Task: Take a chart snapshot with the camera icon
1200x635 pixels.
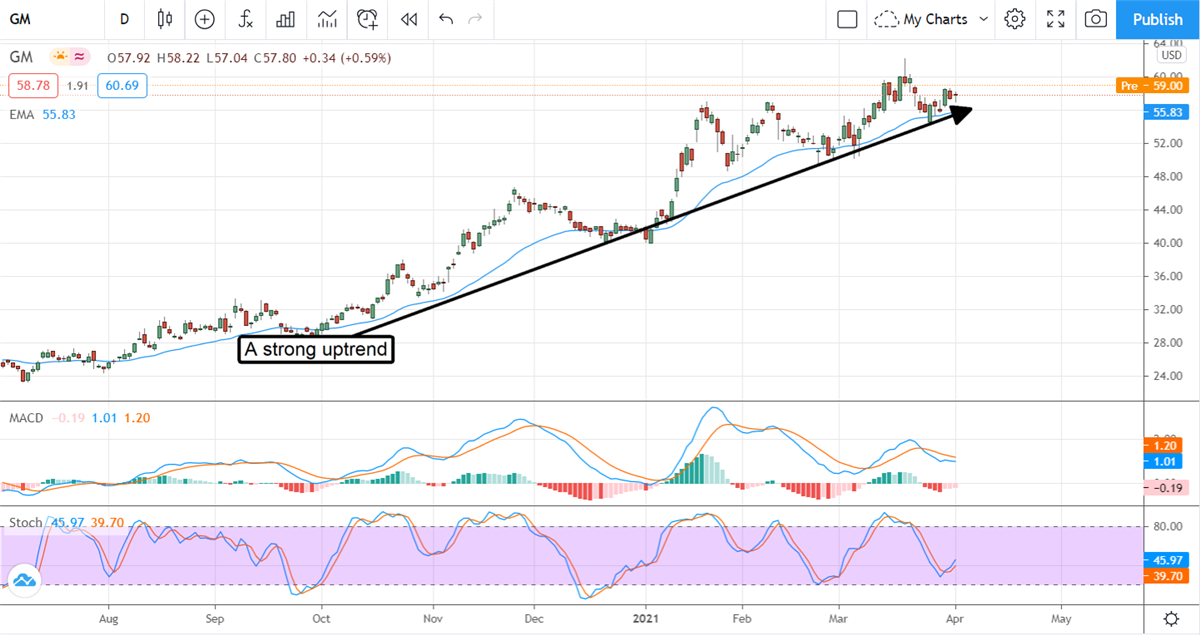Action: (x=1096, y=19)
